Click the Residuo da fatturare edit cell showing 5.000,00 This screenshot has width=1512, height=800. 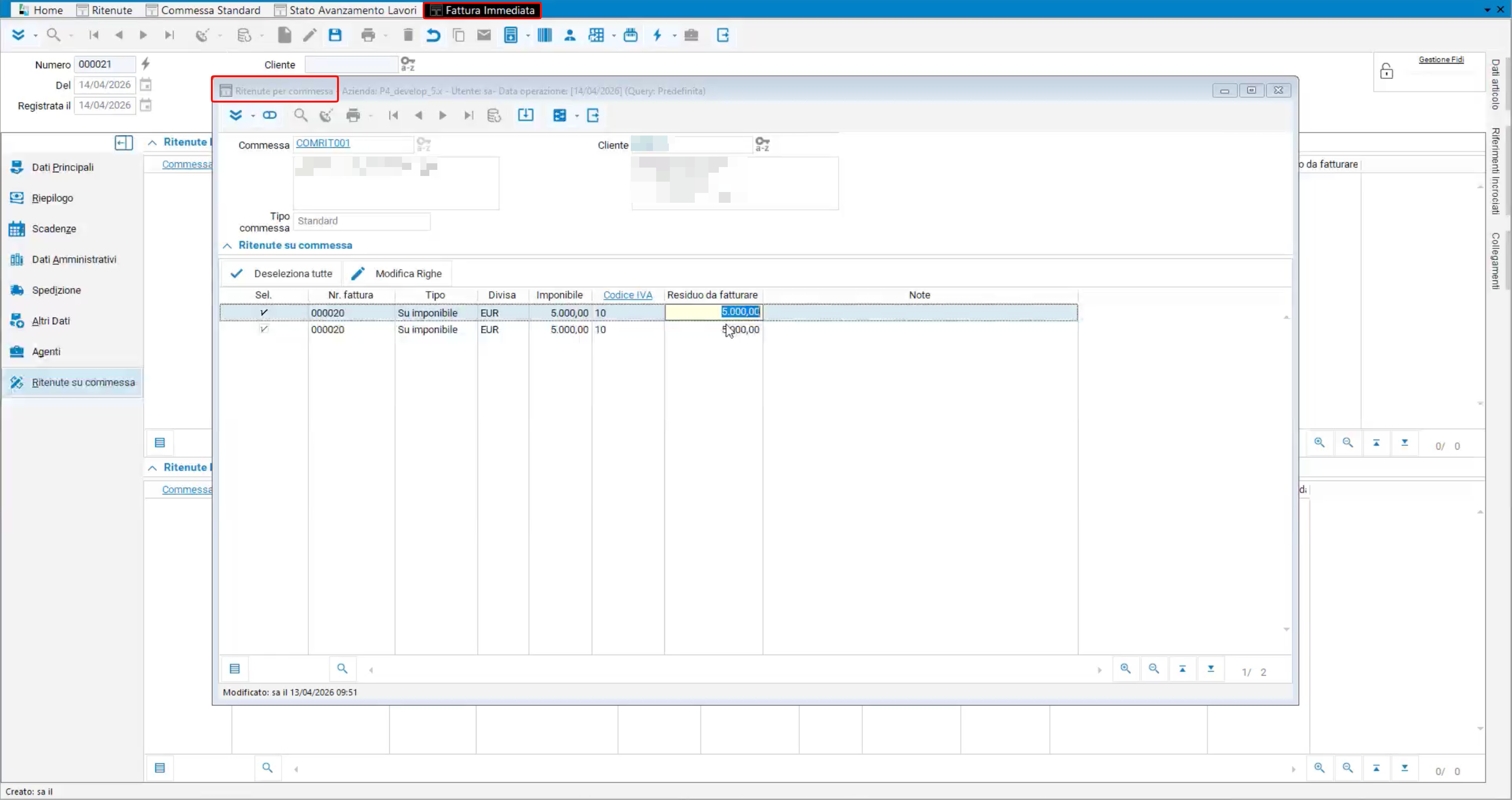tap(713, 312)
